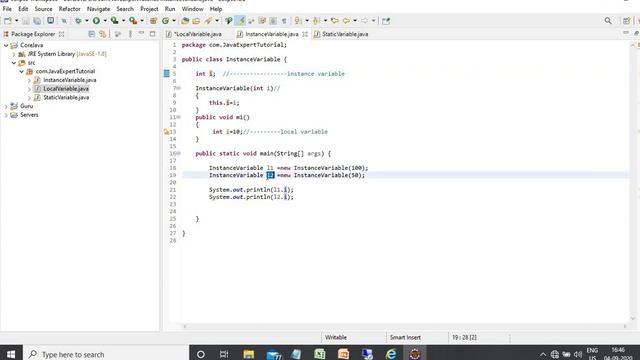Toggle Block Selection mode in toolbar
The width and height of the screenshot is (640, 360).
[x=273, y=21]
